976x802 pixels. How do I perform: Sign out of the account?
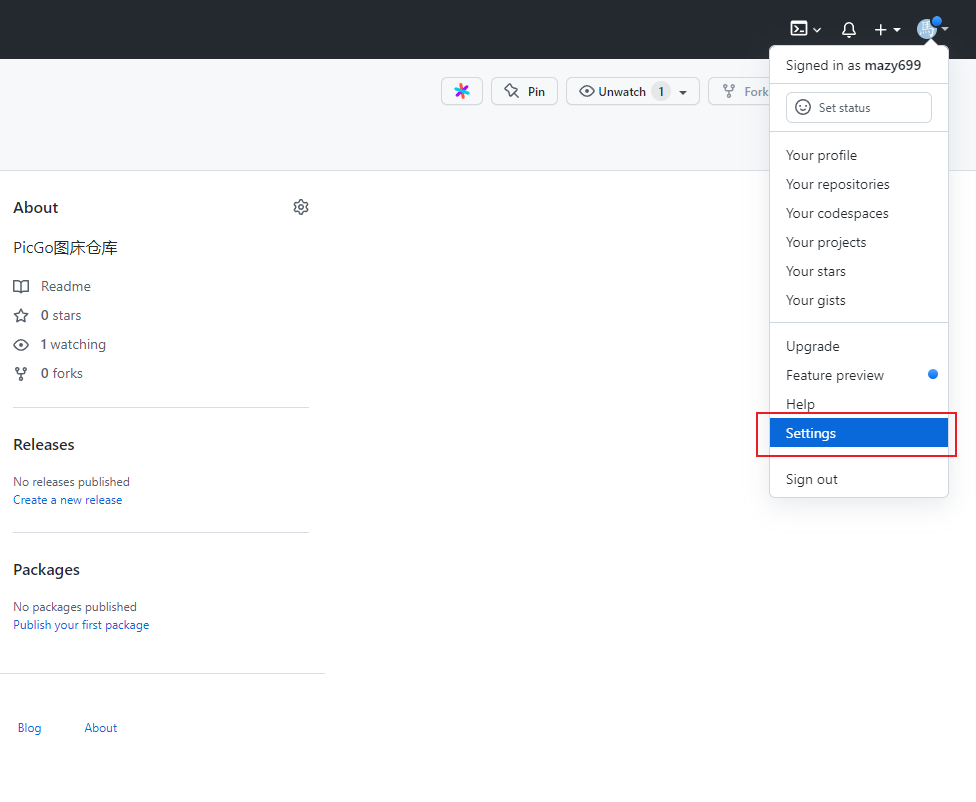point(859,479)
